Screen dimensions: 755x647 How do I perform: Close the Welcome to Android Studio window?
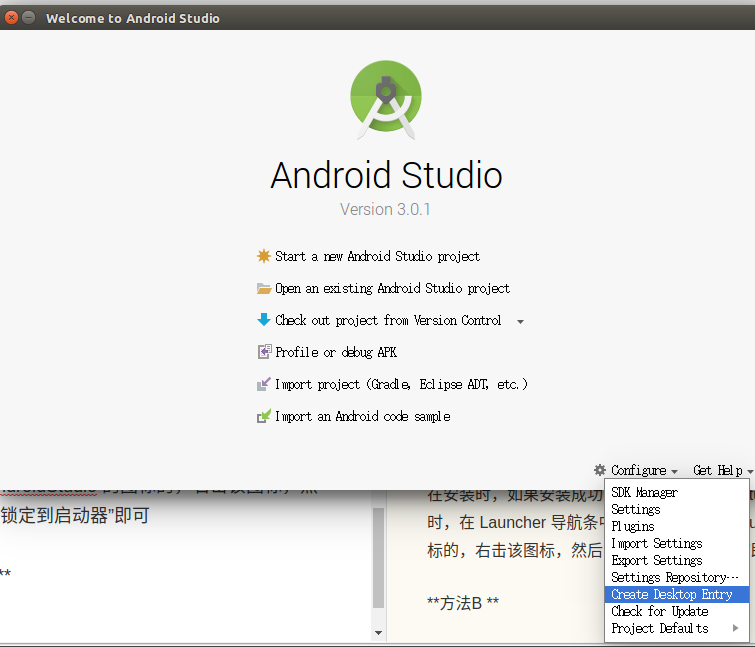point(11,18)
